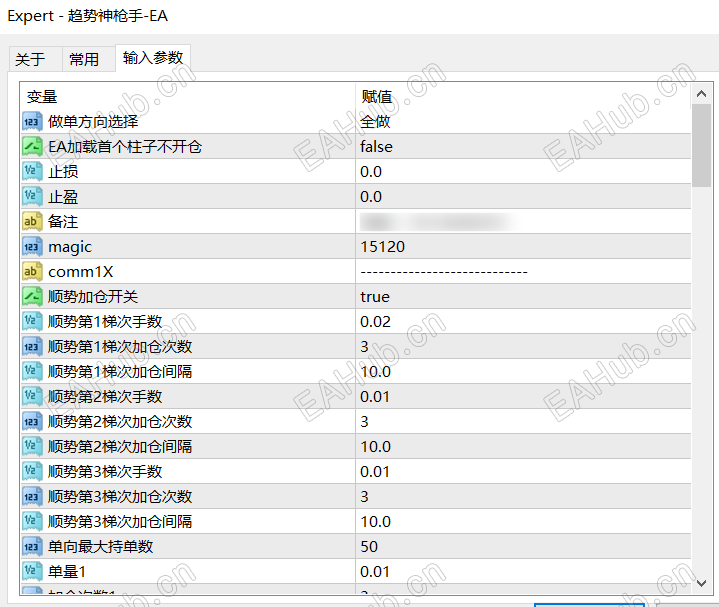Click the boolean icon beside 顺势加仓开关

(32, 297)
